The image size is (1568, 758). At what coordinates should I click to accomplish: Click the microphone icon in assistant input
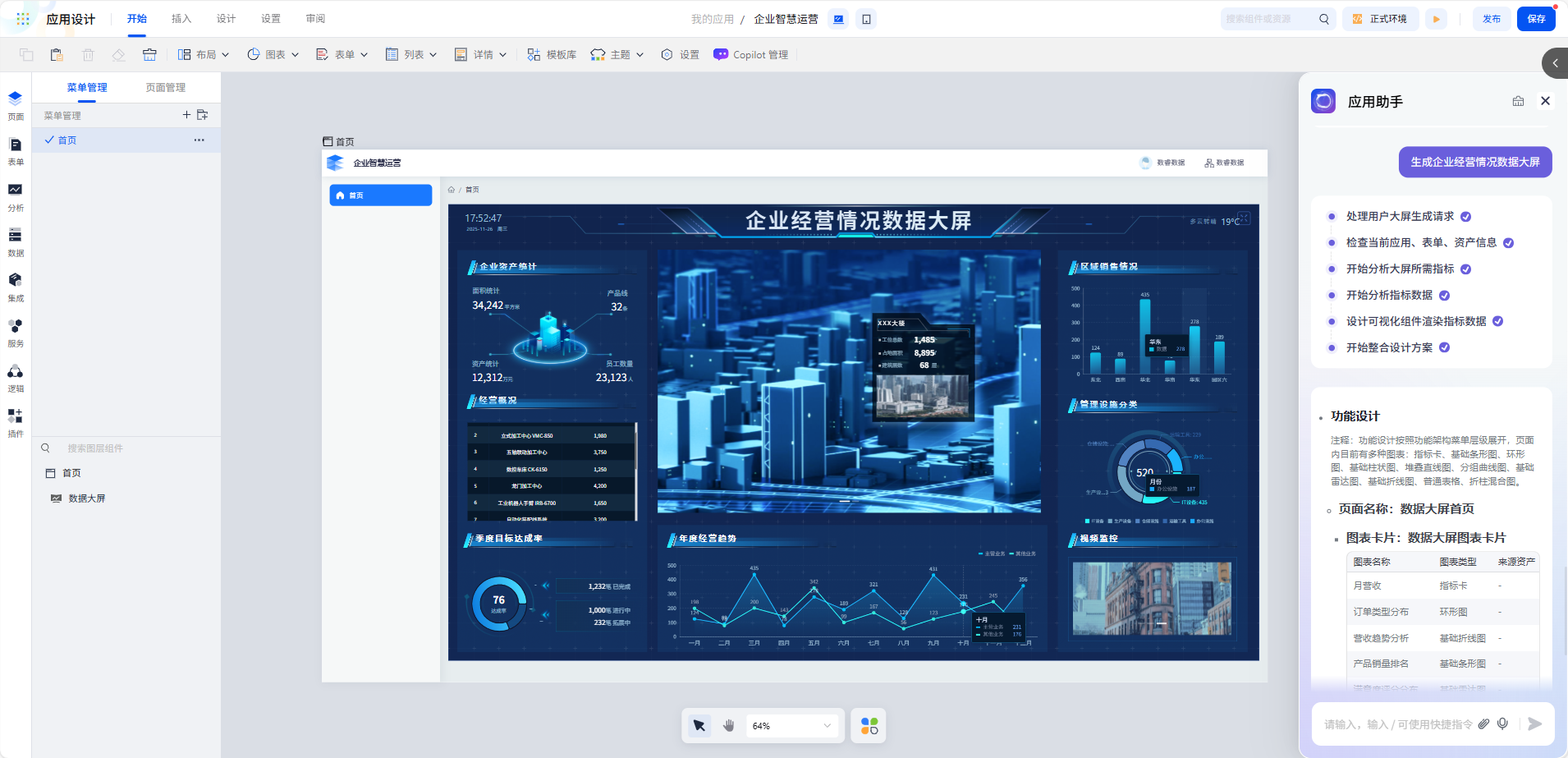click(x=1502, y=724)
